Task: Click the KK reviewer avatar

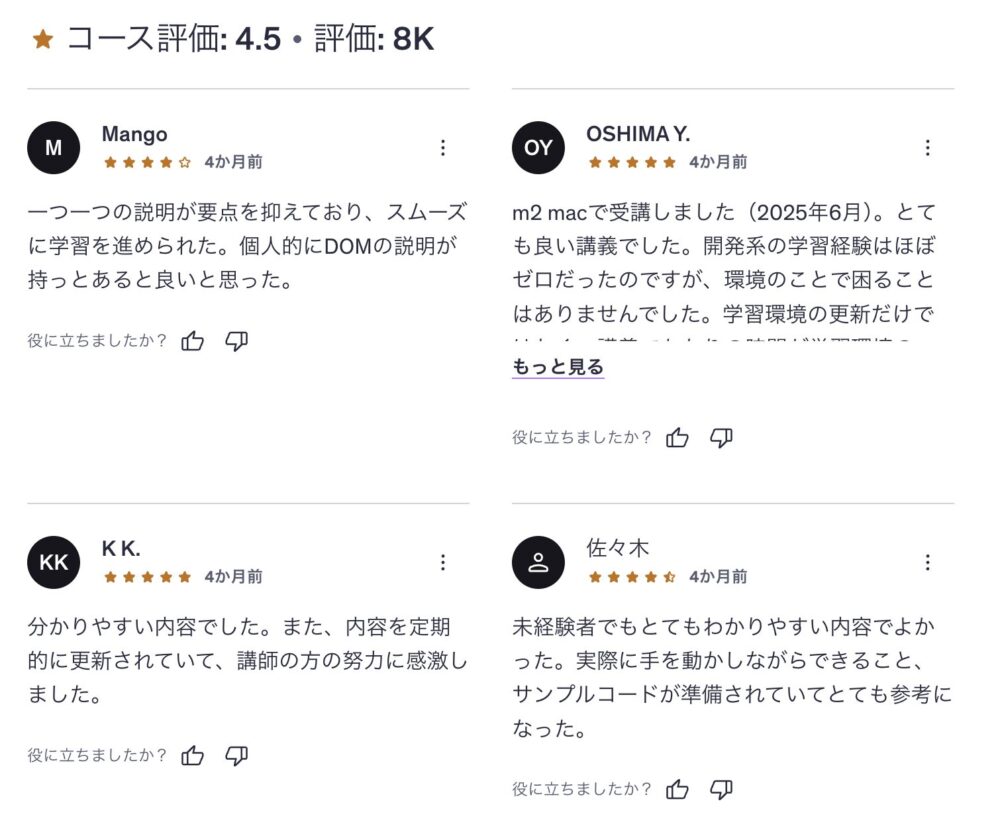Action: tap(54, 562)
